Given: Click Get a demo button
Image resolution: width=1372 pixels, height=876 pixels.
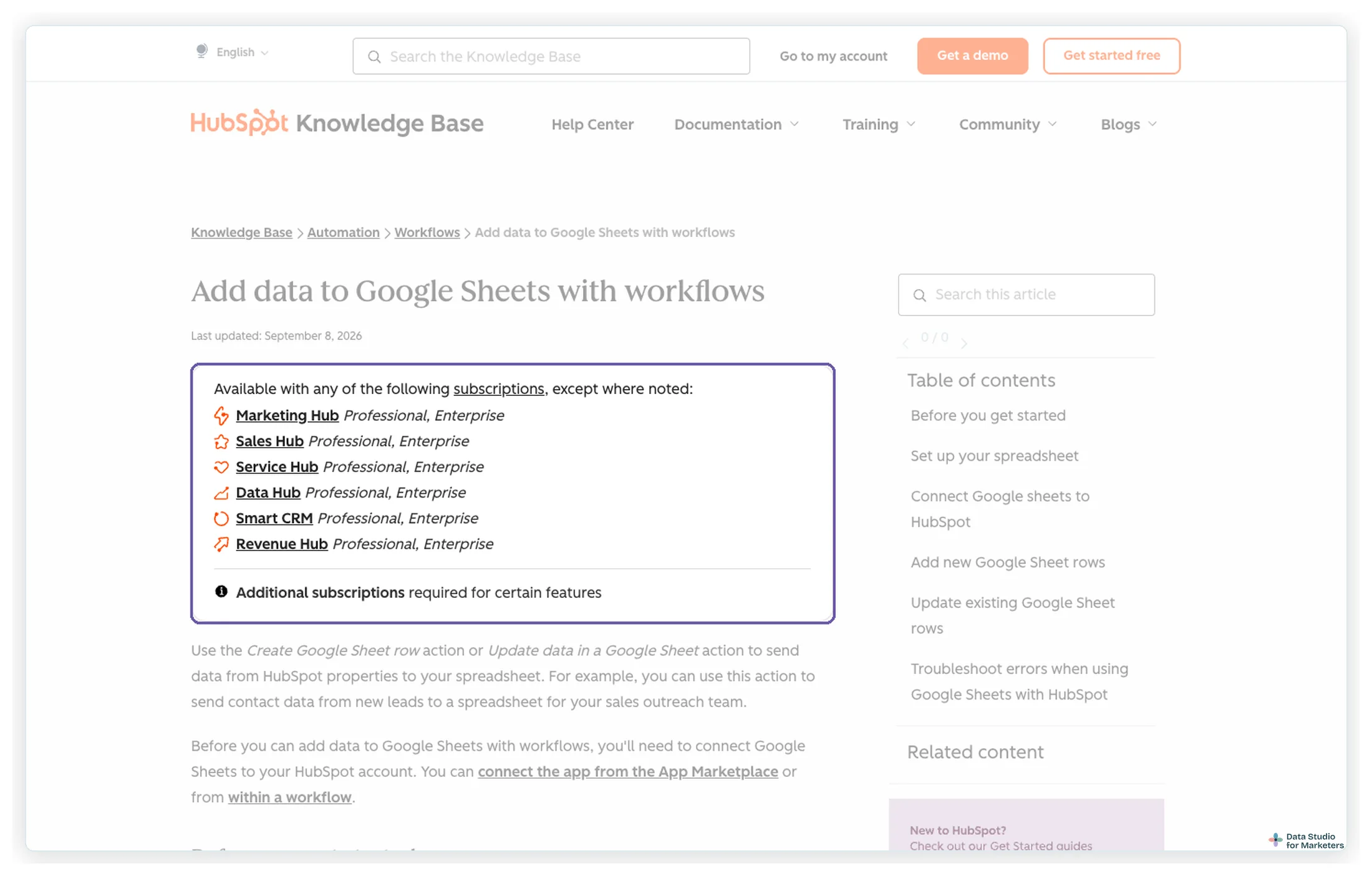Looking at the screenshot, I should pos(972,55).
